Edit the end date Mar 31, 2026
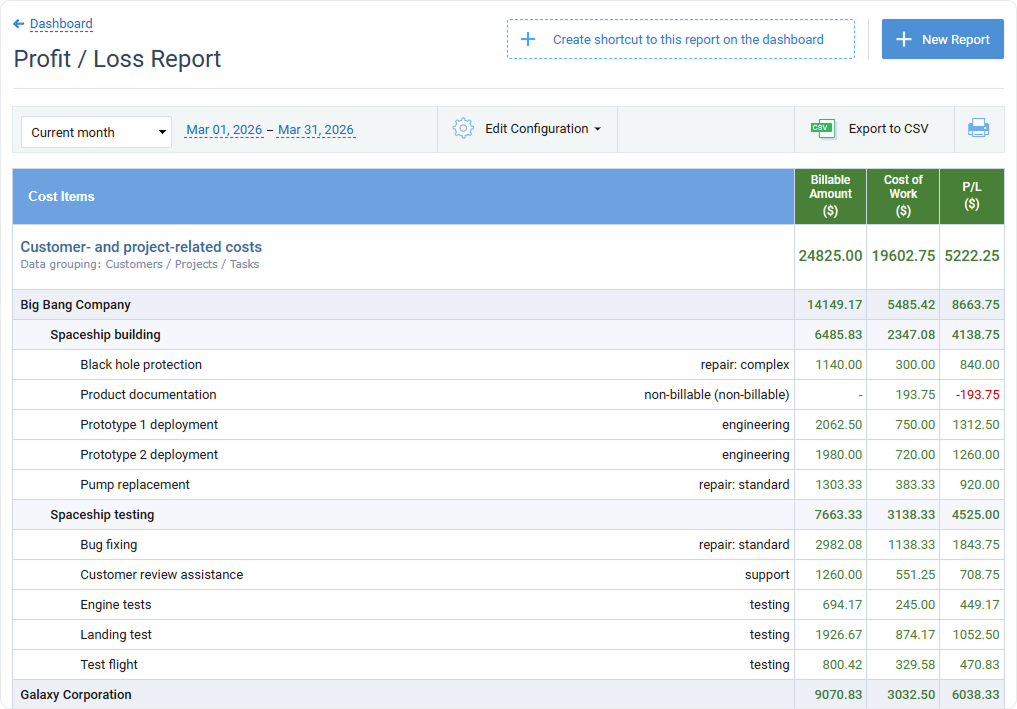 coord(316,129)
